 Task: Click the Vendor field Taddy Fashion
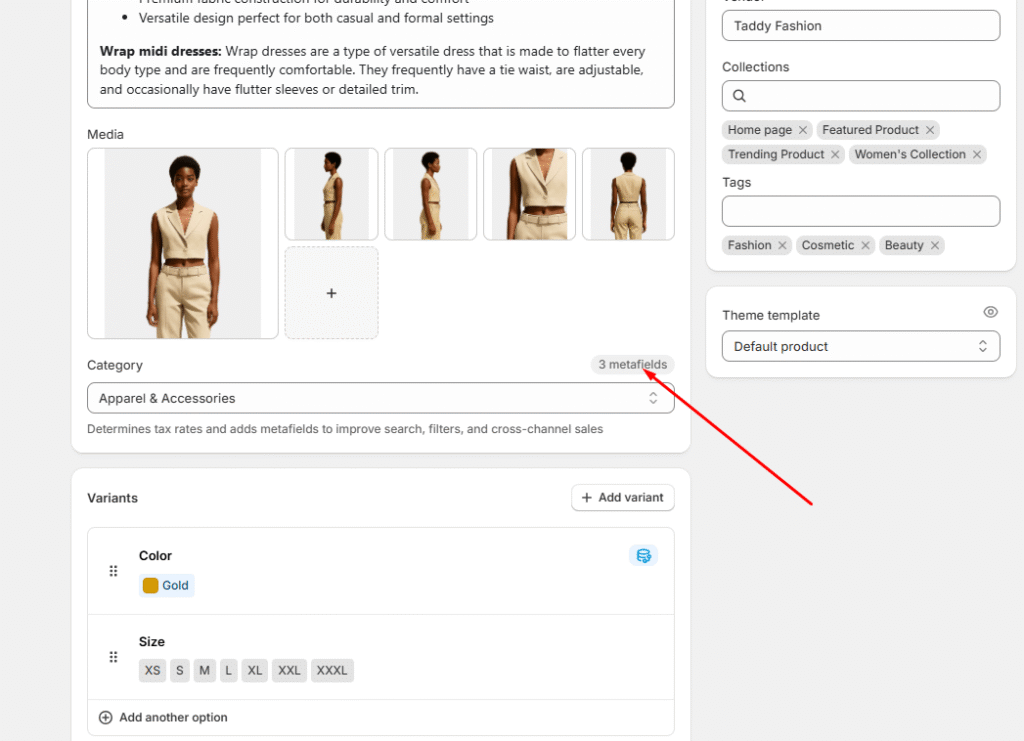coord(861,25)
